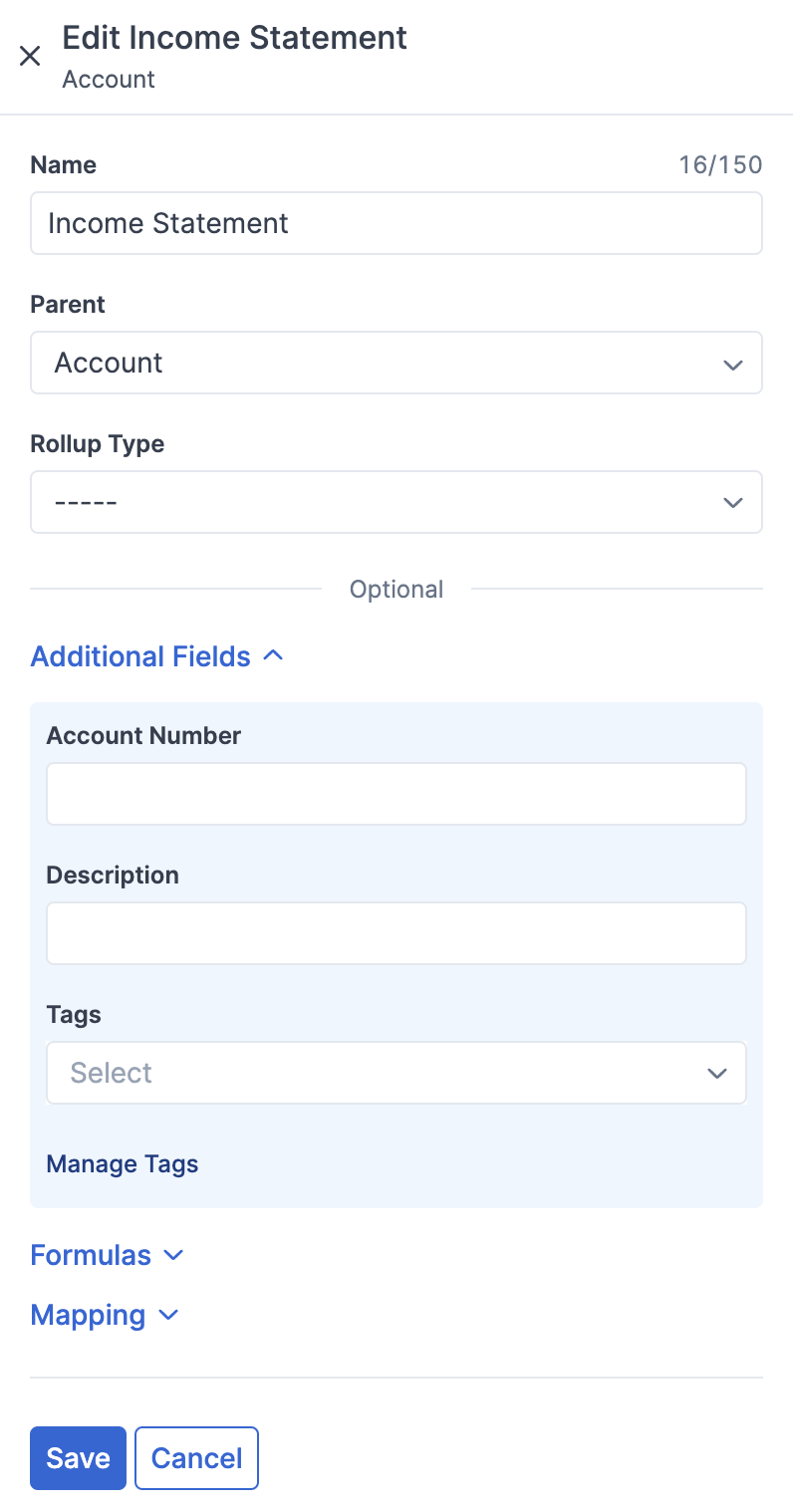
Task: Click the Rollup Type chevron arrow
Action: (733, 503)
